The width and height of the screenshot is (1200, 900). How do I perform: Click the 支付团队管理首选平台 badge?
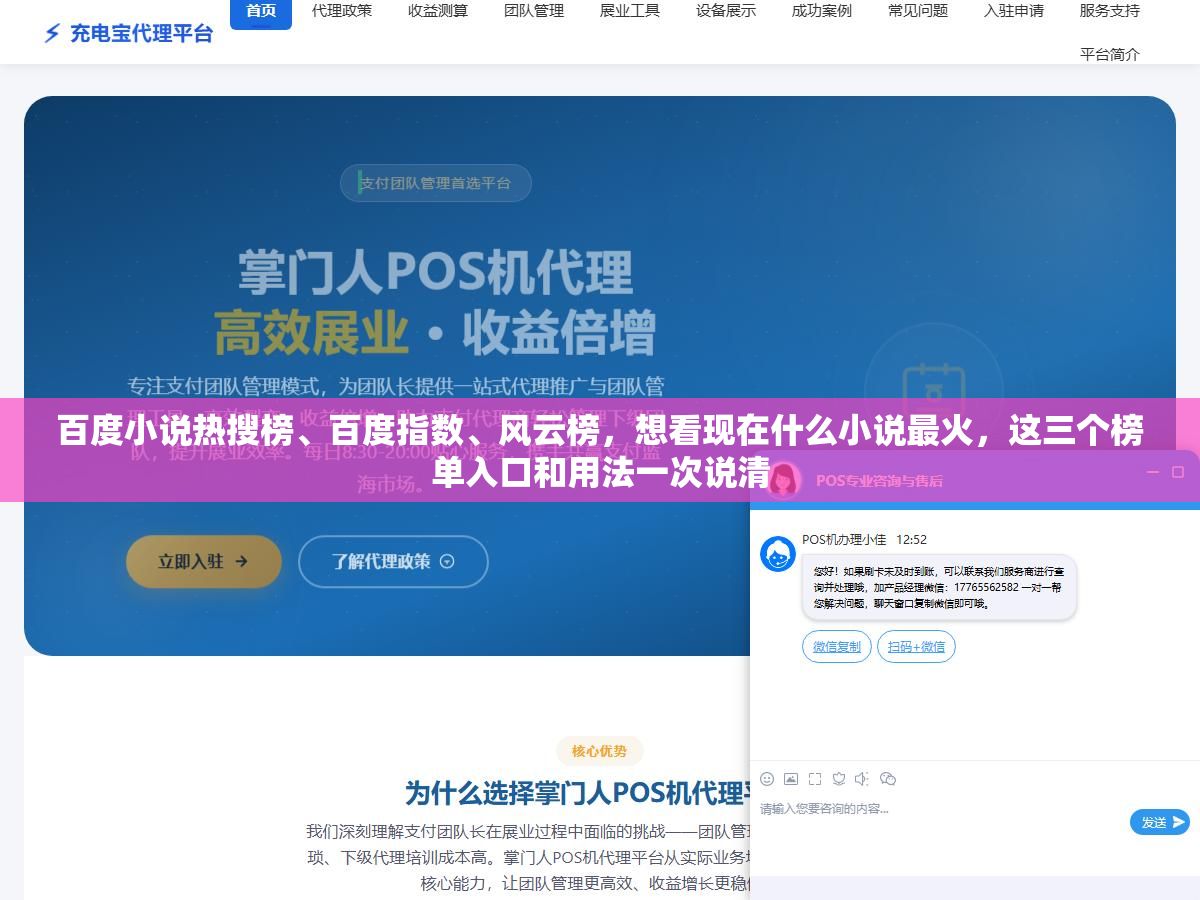435,183
